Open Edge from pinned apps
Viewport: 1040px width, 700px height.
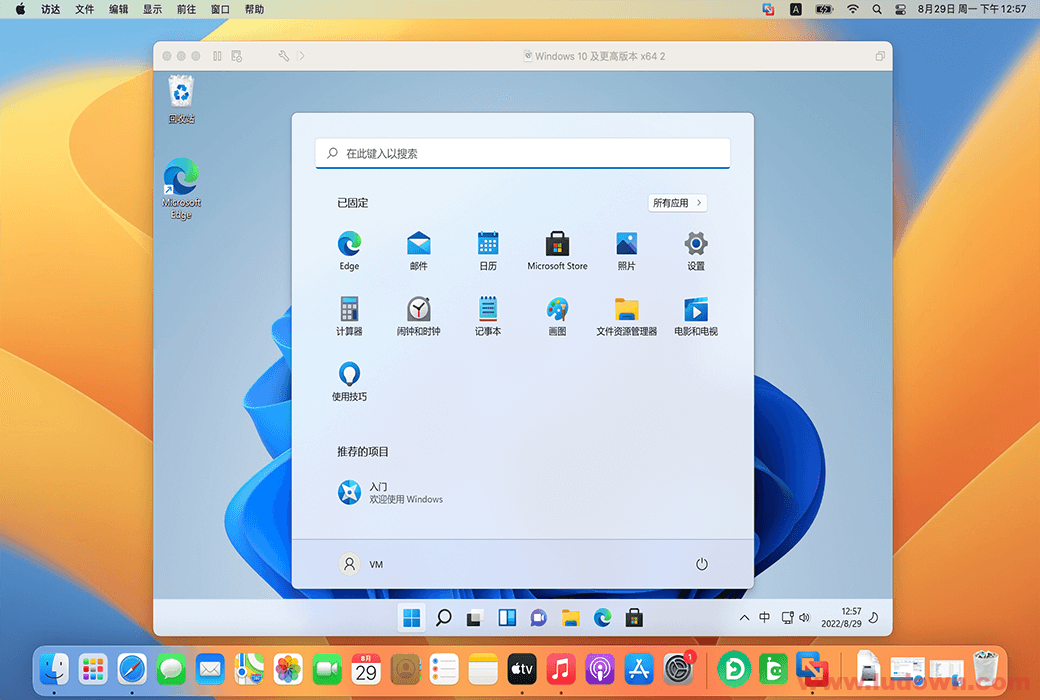click(x=349, y=251)
